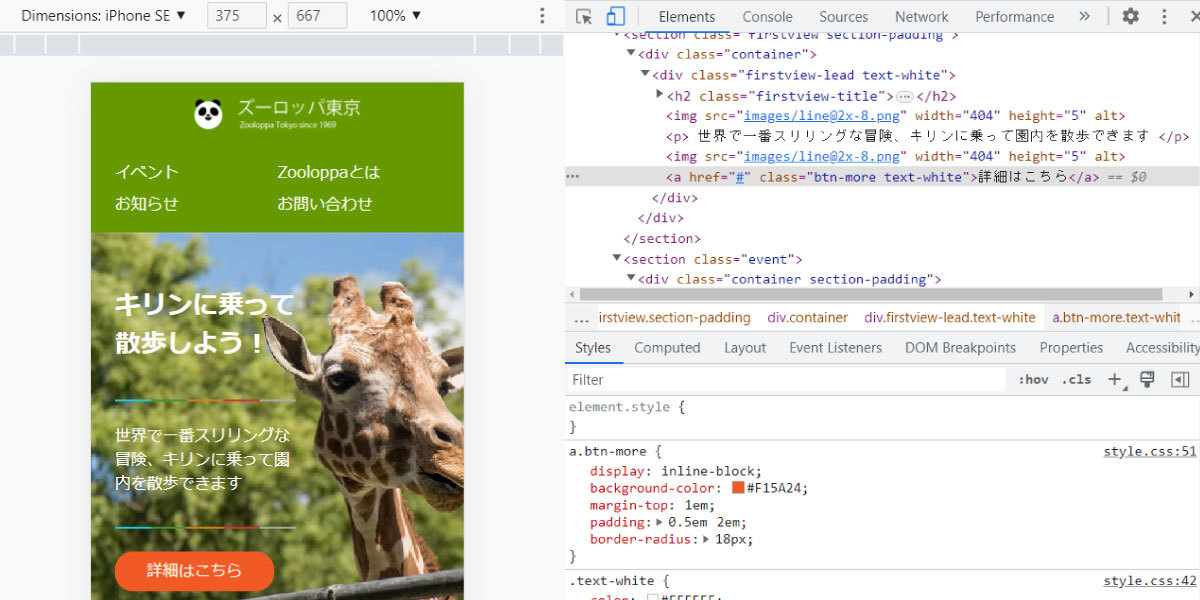Switch to the Elements tab

(x=687, y=16)
